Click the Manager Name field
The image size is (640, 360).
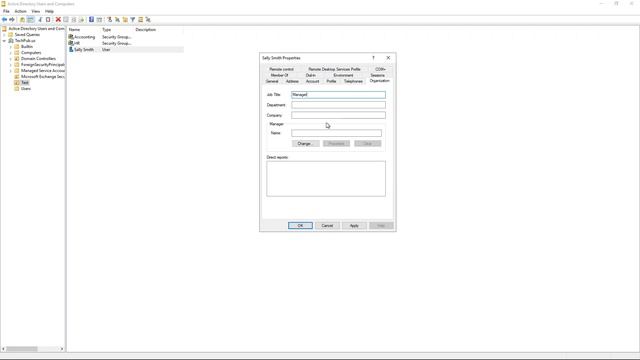click(337, 133)
